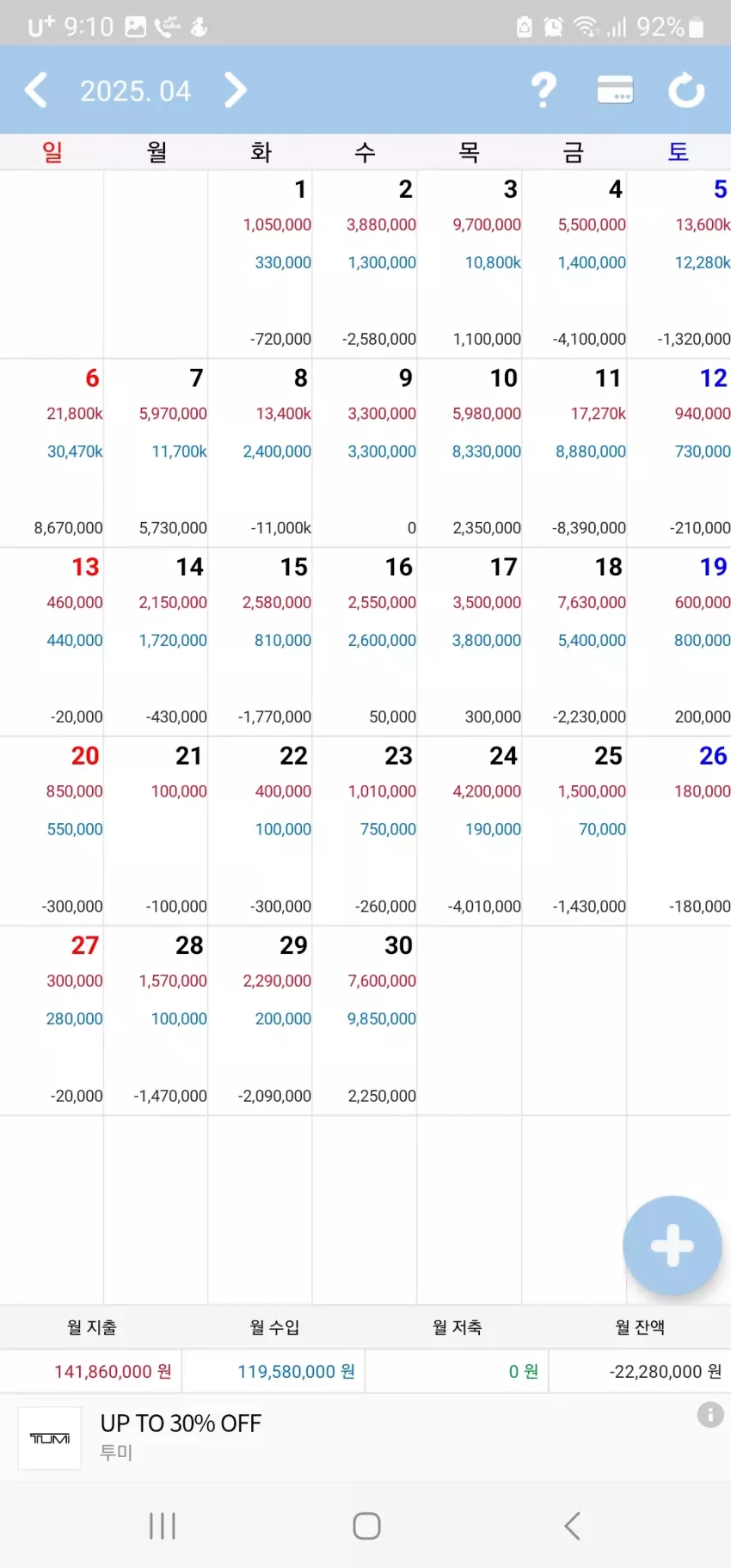This screenshot has width=731, height=1568.
Task: Open the card icon in header
Action: [x=615, y=89]
